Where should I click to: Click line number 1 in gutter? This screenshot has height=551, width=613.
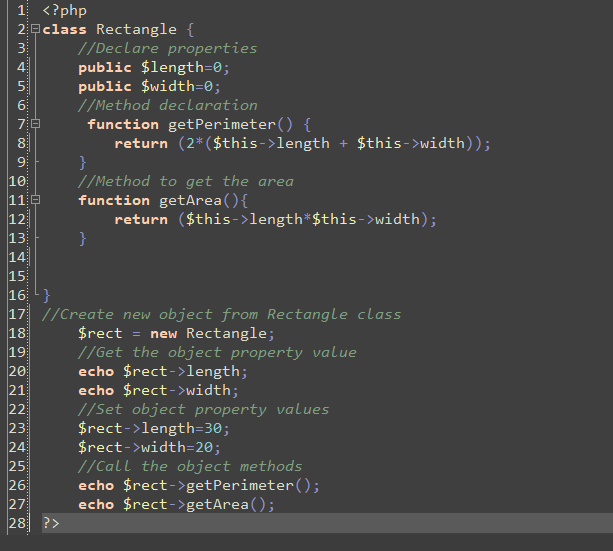point(22,11)
